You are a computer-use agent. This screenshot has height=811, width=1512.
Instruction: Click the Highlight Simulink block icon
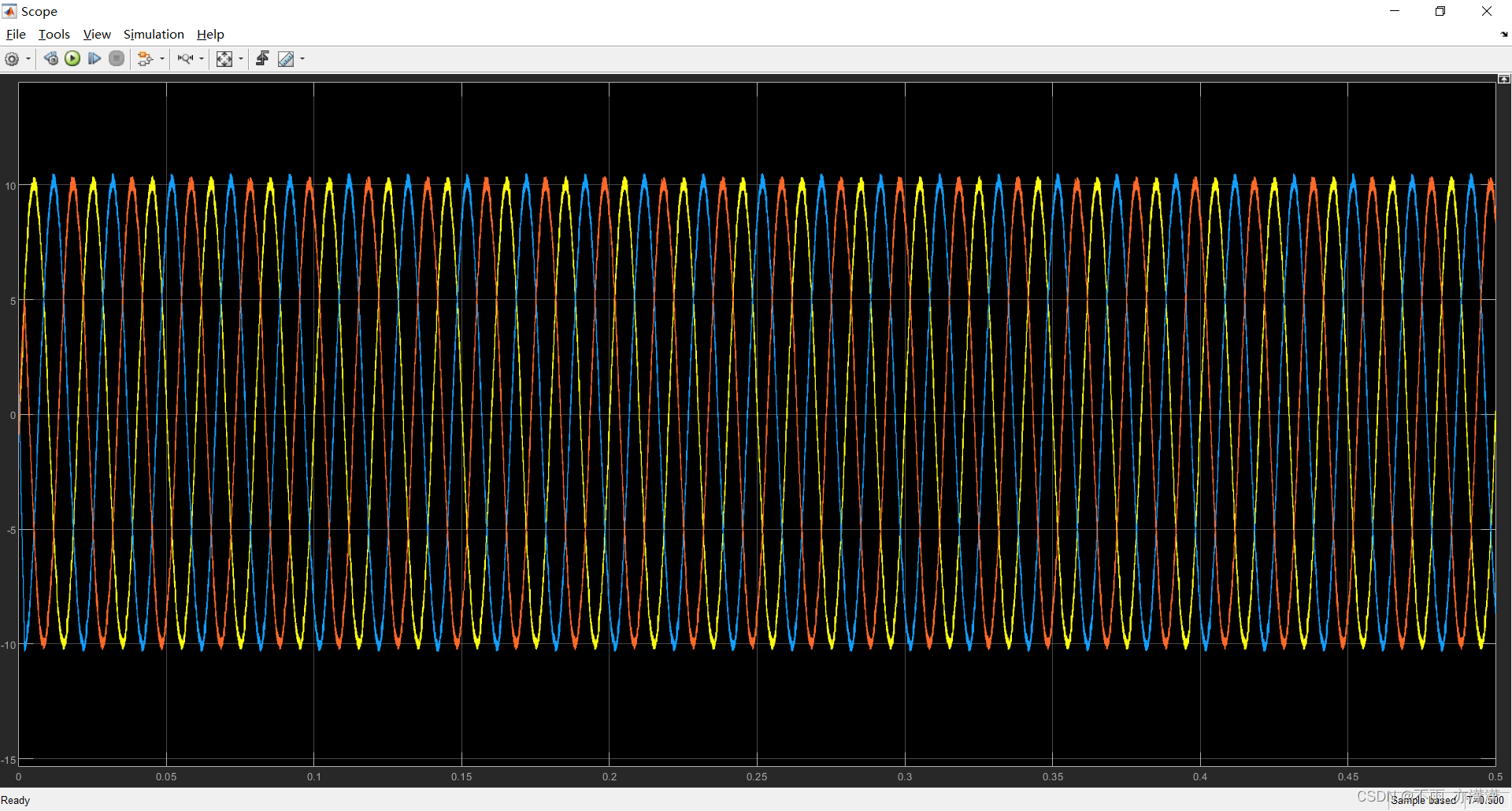145,59
